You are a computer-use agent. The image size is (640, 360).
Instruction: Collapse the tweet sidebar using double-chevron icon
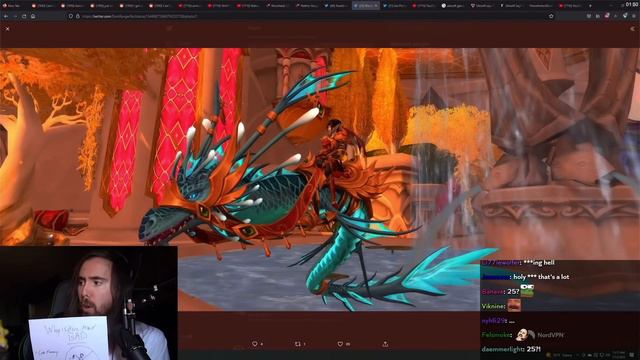[632, 29]
